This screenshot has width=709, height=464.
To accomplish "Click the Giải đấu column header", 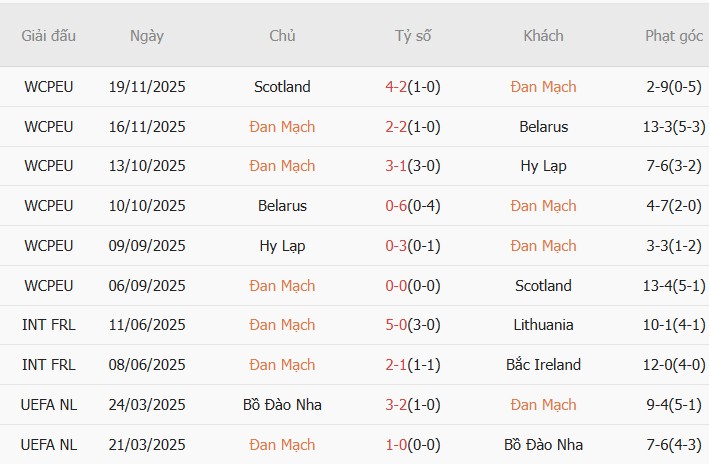I will 49,36.
